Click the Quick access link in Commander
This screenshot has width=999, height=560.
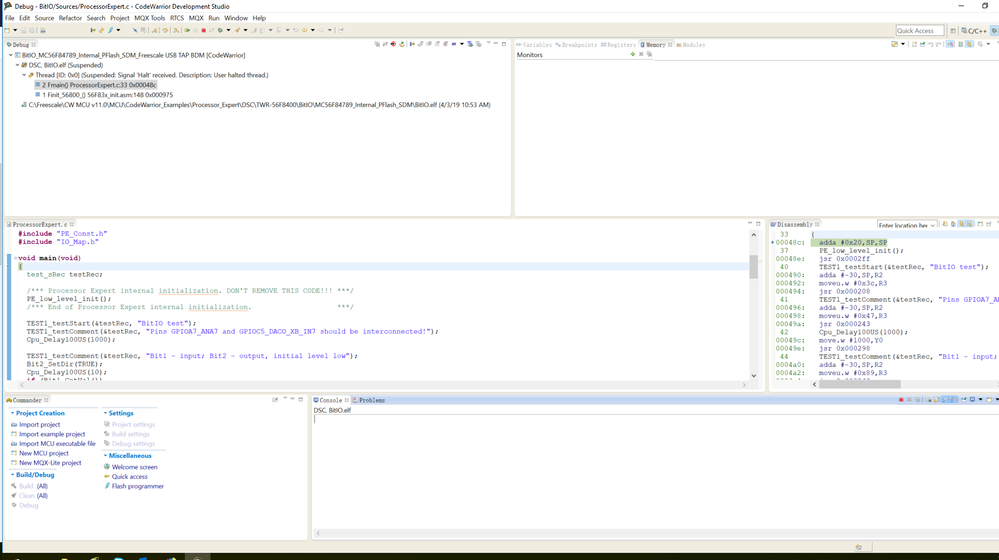pos(129,477)
